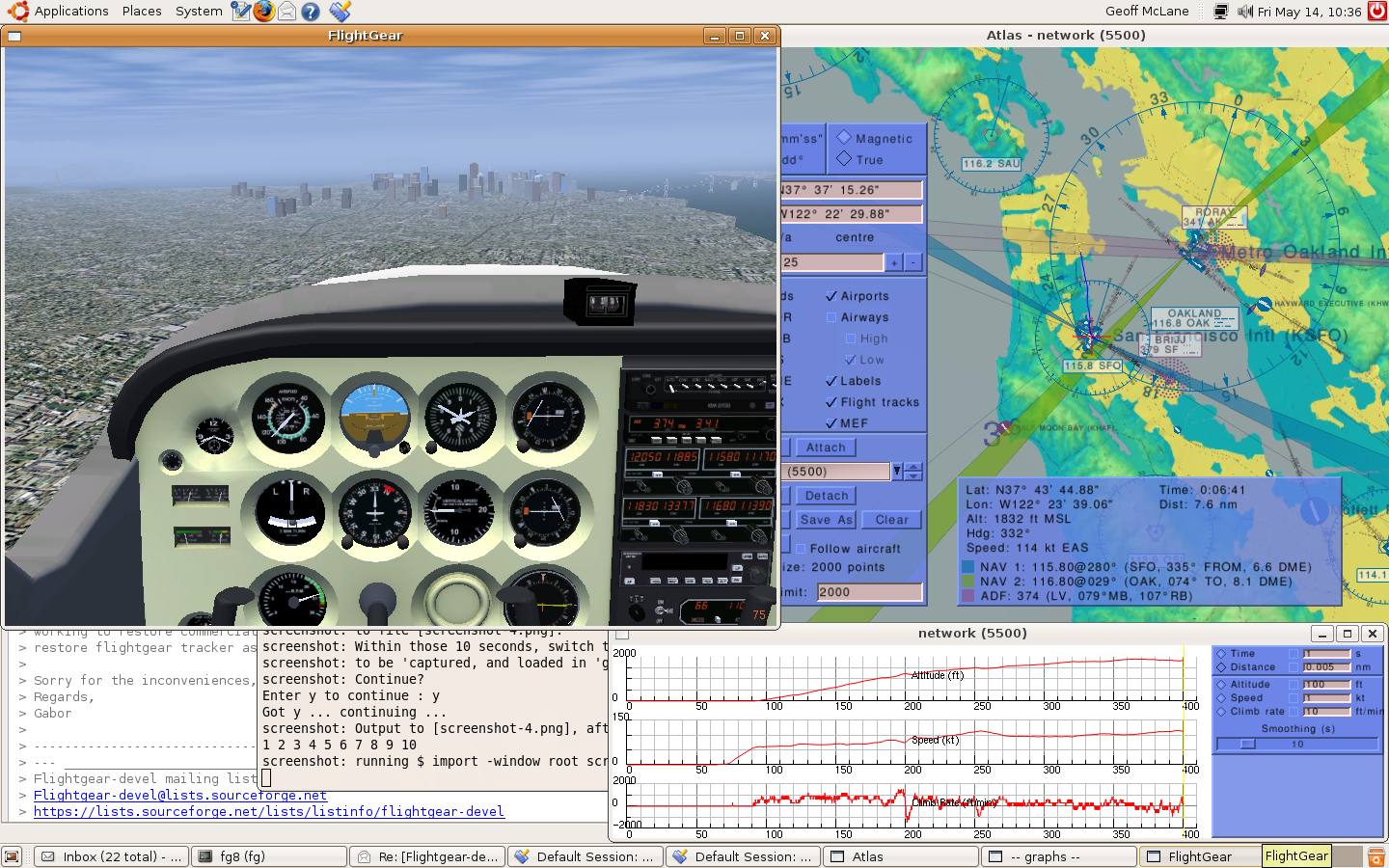Click the Show Desktop icon in taskbar
The height and width of the screenshot is (868, 1389).
12,856
